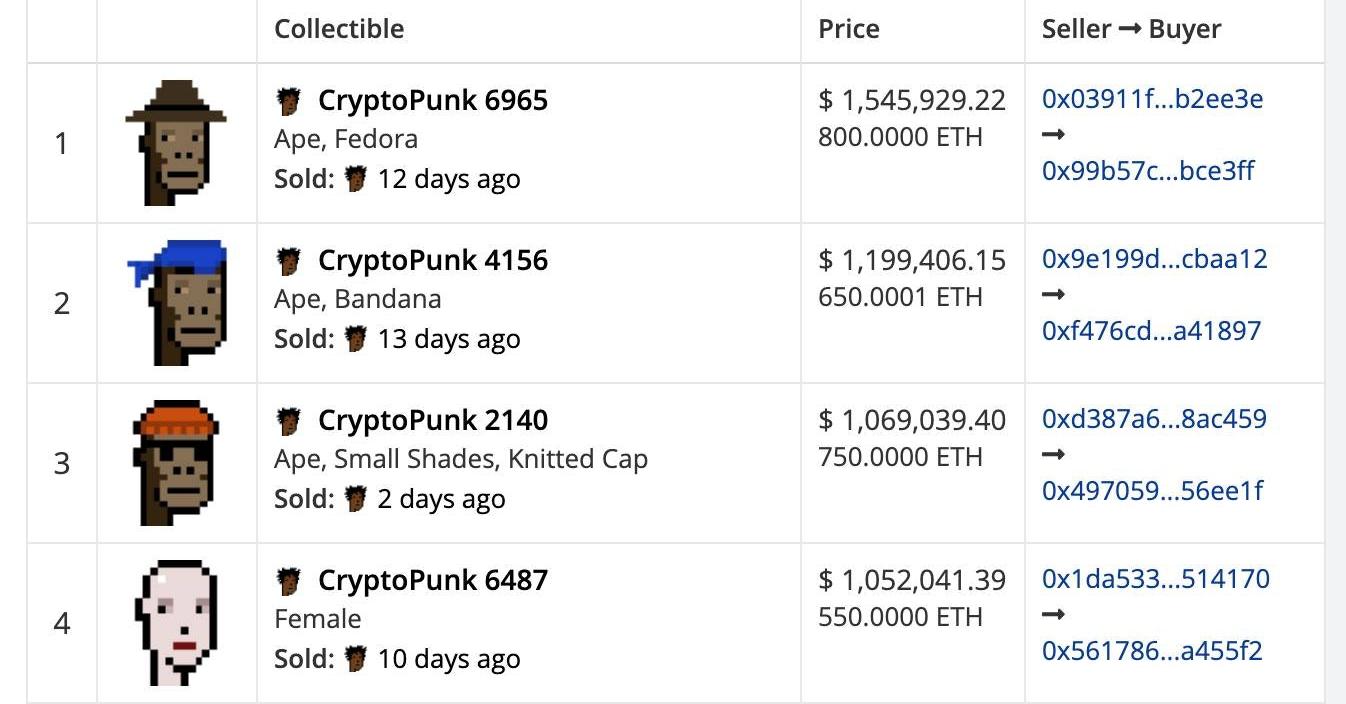
Task: Click small icon beside CryptoPunk 6965 title
Action: point(289,100)
